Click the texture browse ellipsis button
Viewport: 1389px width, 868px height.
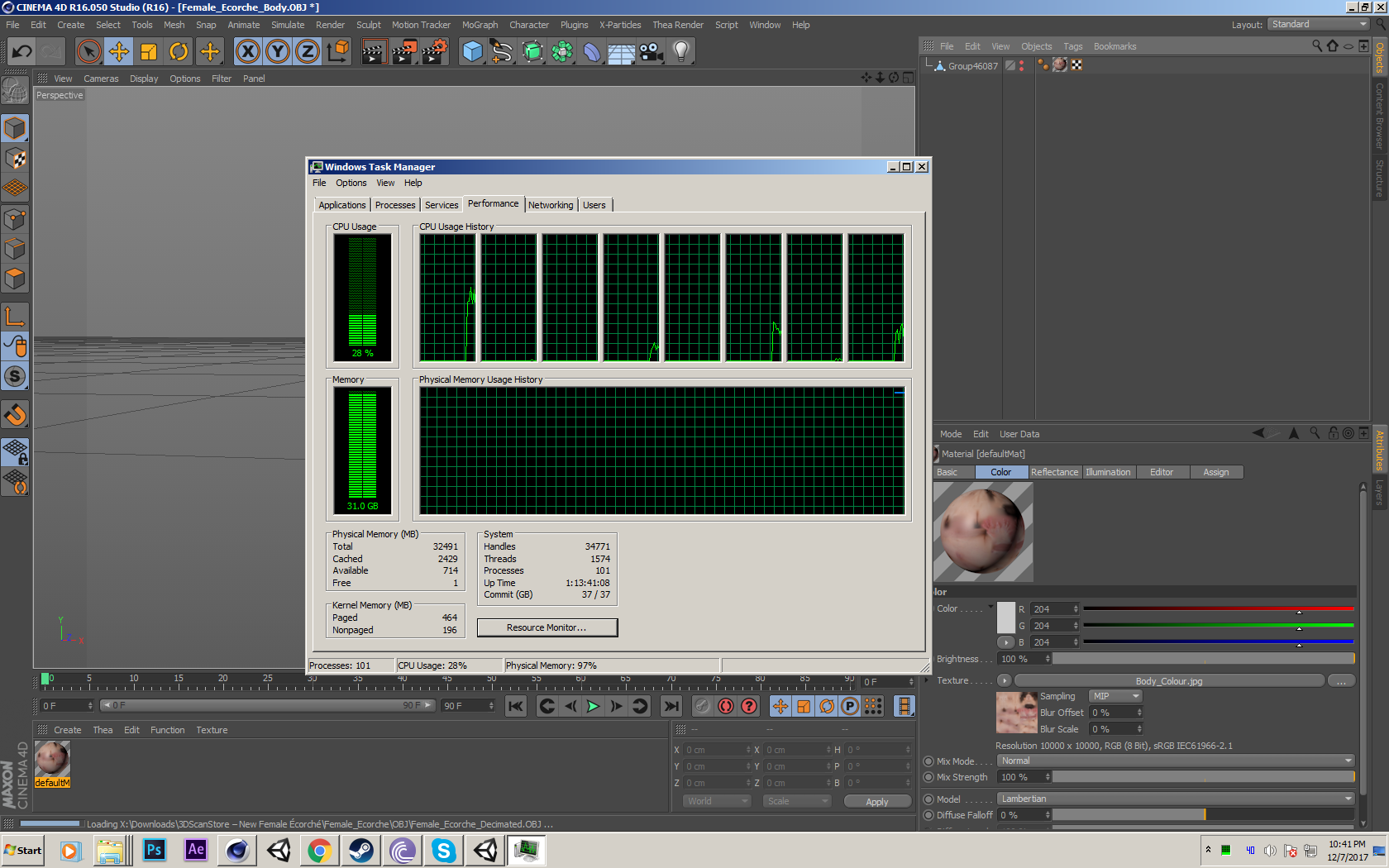point(1341,680)
